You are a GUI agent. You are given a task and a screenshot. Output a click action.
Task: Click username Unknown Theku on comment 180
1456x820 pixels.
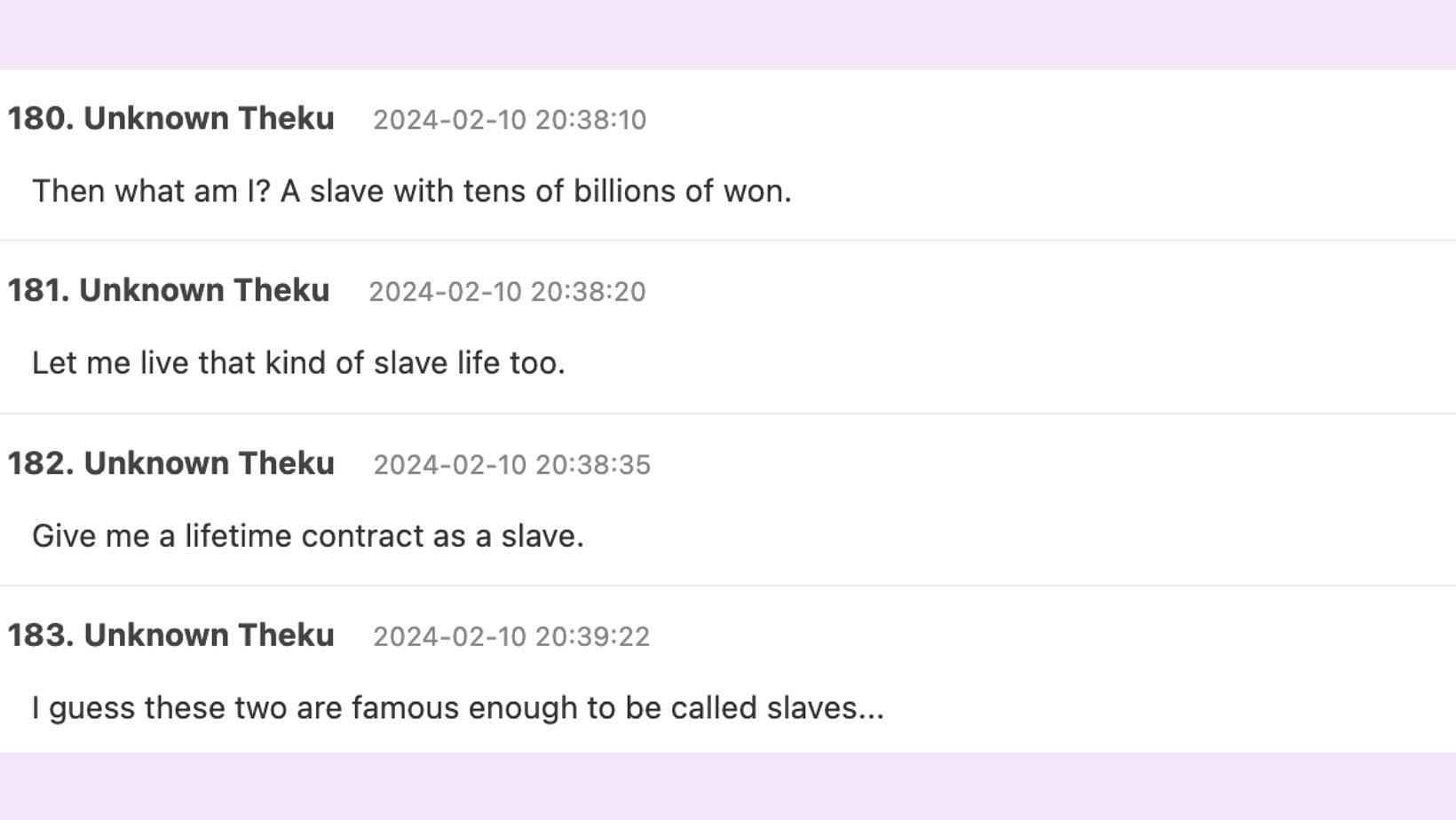pyautogui.click(x=209, y=118)
